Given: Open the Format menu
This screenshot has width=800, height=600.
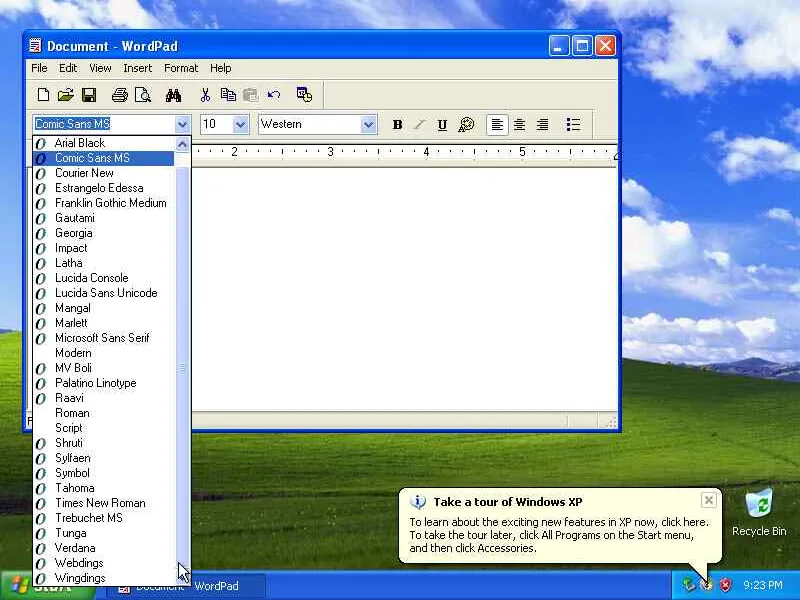Looking at the screenshot, I should pos(181,68).
